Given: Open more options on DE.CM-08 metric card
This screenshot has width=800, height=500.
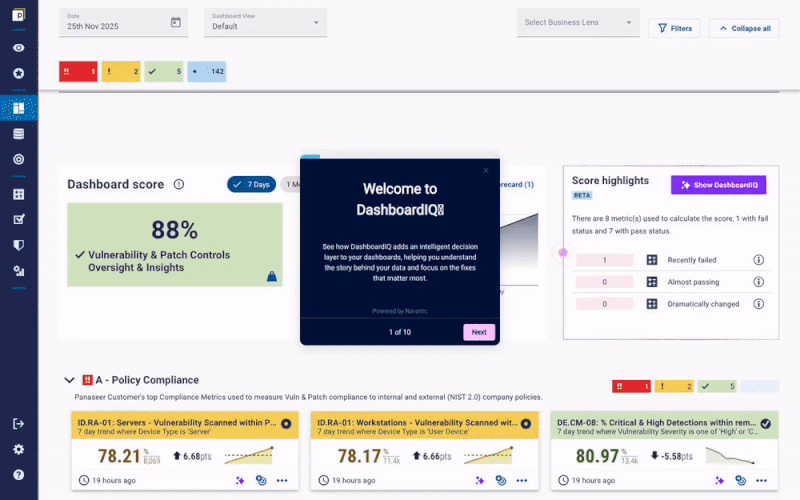Looking at the screenshot, I should [x=761, y=480].
